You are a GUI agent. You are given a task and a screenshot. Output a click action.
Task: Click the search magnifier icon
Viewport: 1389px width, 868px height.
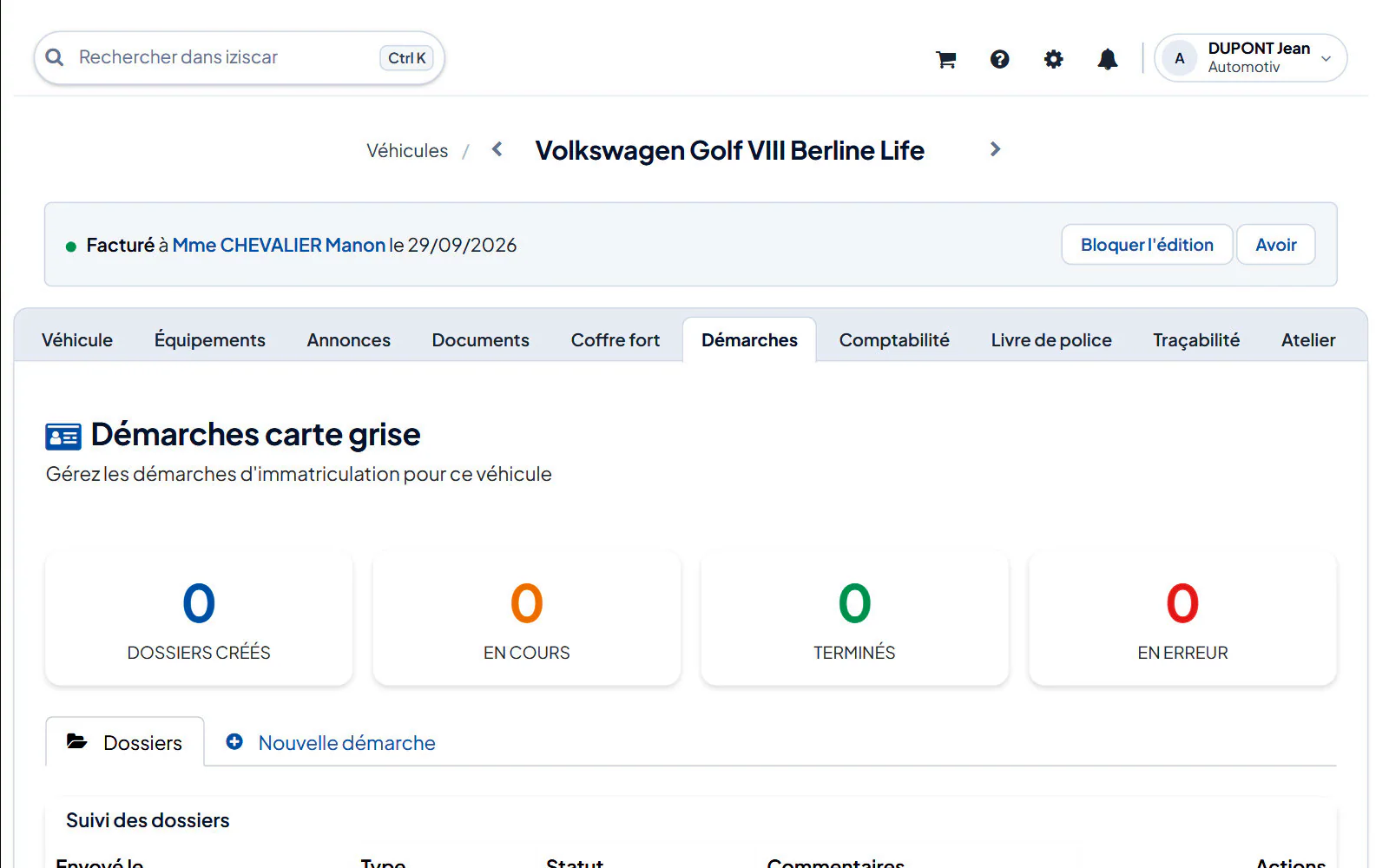pyautogui.click(x=55, y=57)
